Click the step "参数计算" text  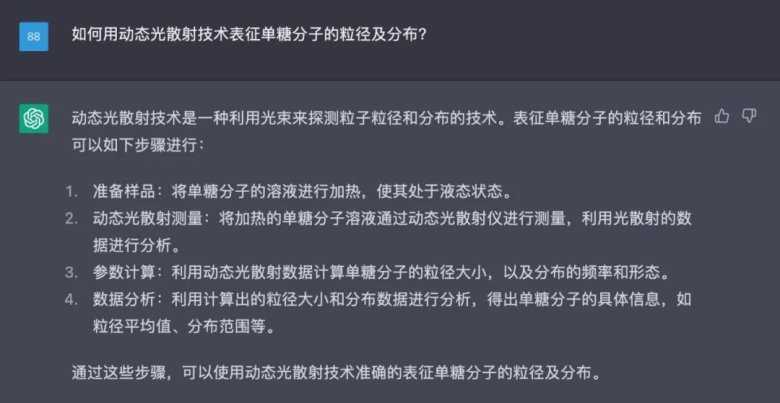point(116,272)
